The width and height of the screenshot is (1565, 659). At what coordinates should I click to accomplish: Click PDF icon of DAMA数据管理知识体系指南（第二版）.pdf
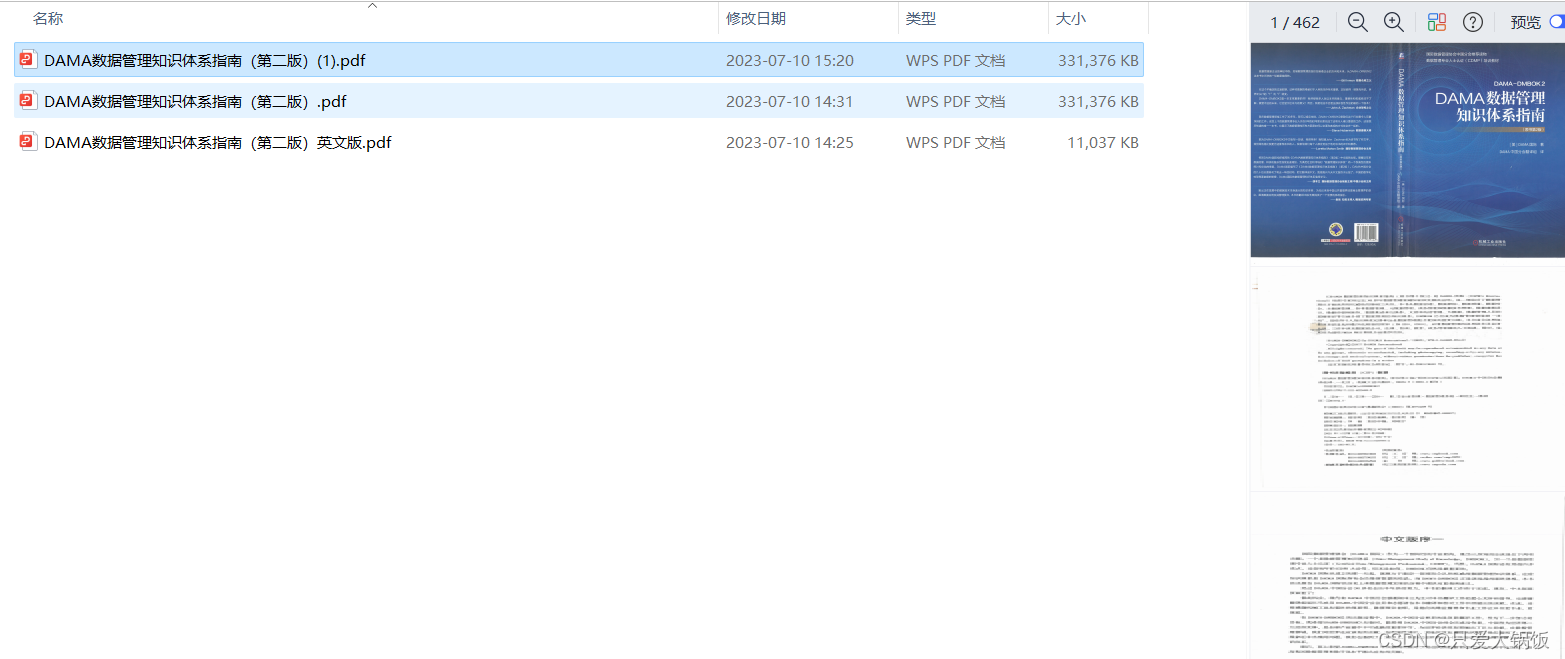[x=28, y=101]
